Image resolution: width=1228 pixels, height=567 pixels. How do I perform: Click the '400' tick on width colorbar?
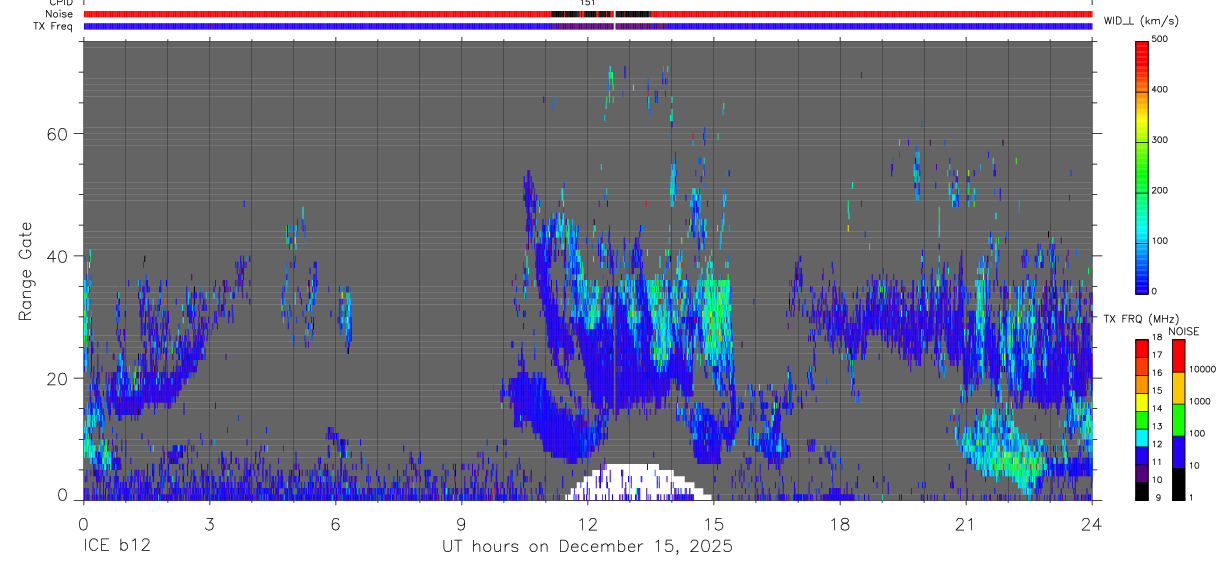(x=1161, y=90)
